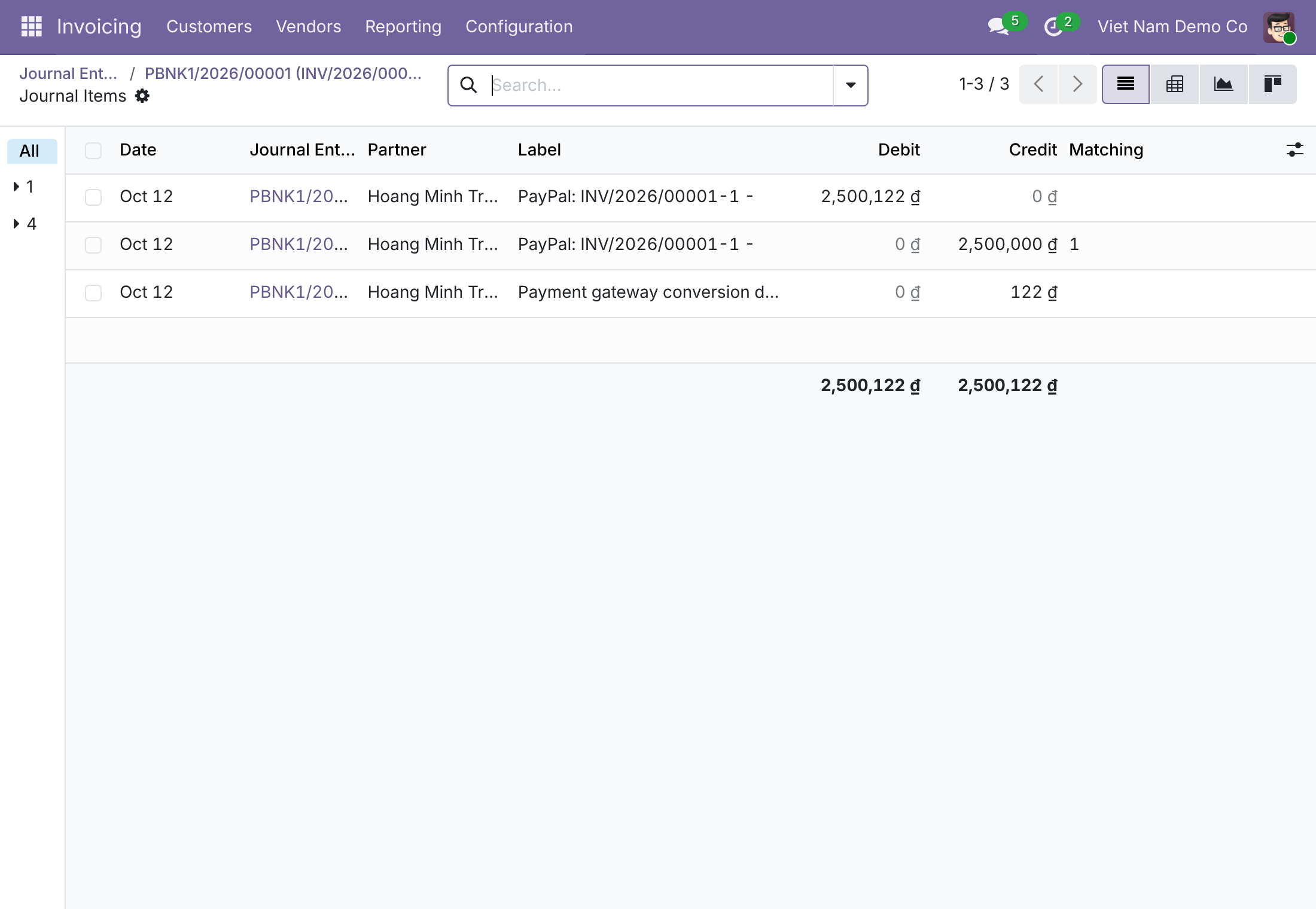Click Hoang Minh partner in first row

coord(432,196)
